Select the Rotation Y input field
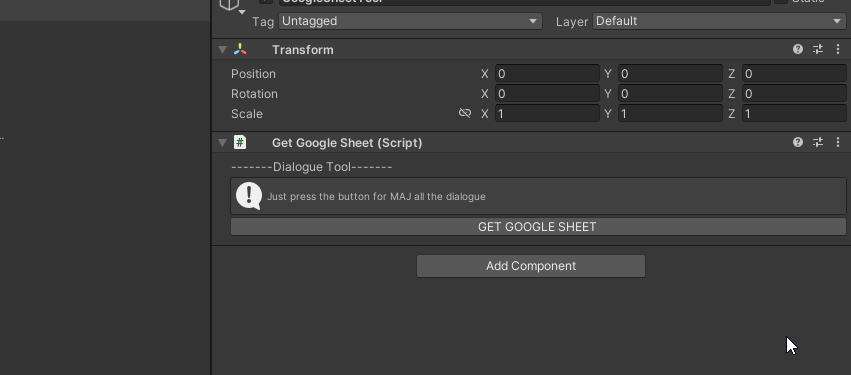851x375 pixels. 670,93
